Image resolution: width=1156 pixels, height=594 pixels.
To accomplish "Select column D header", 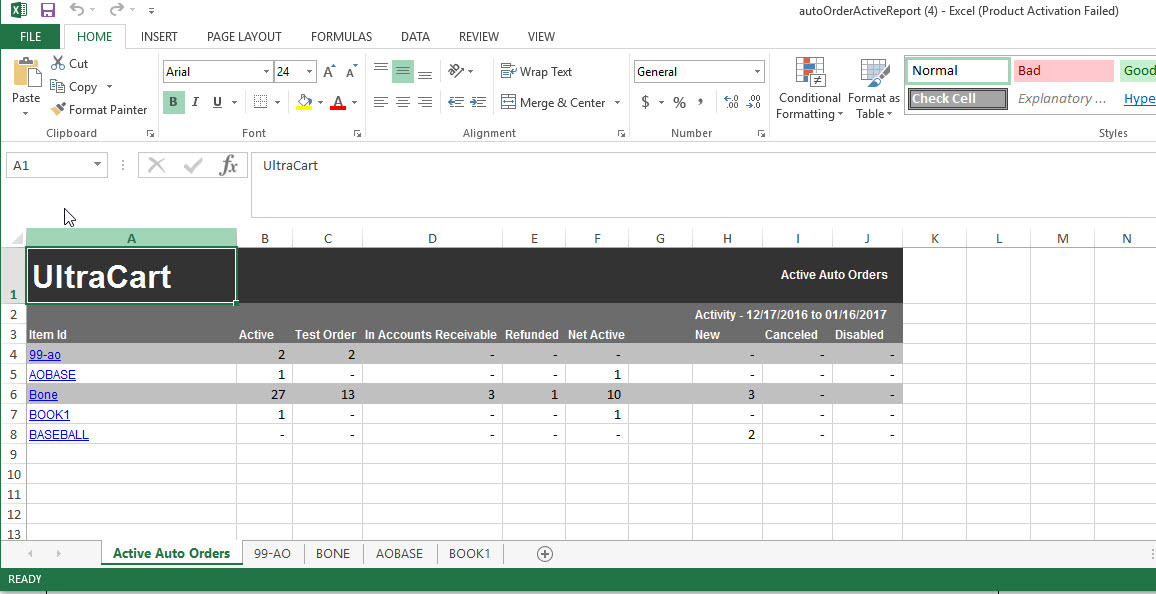I will [432, 238].
